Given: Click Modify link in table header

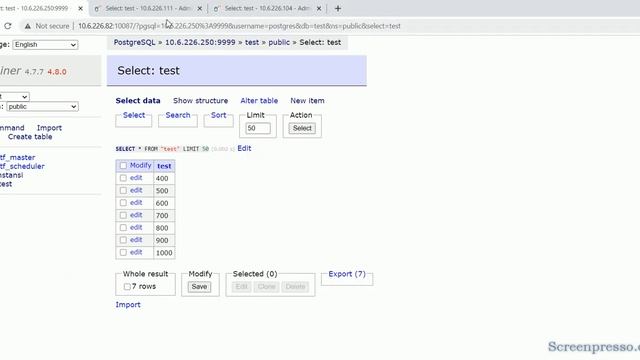Looking at the screenshot, I should coord(140,165).
